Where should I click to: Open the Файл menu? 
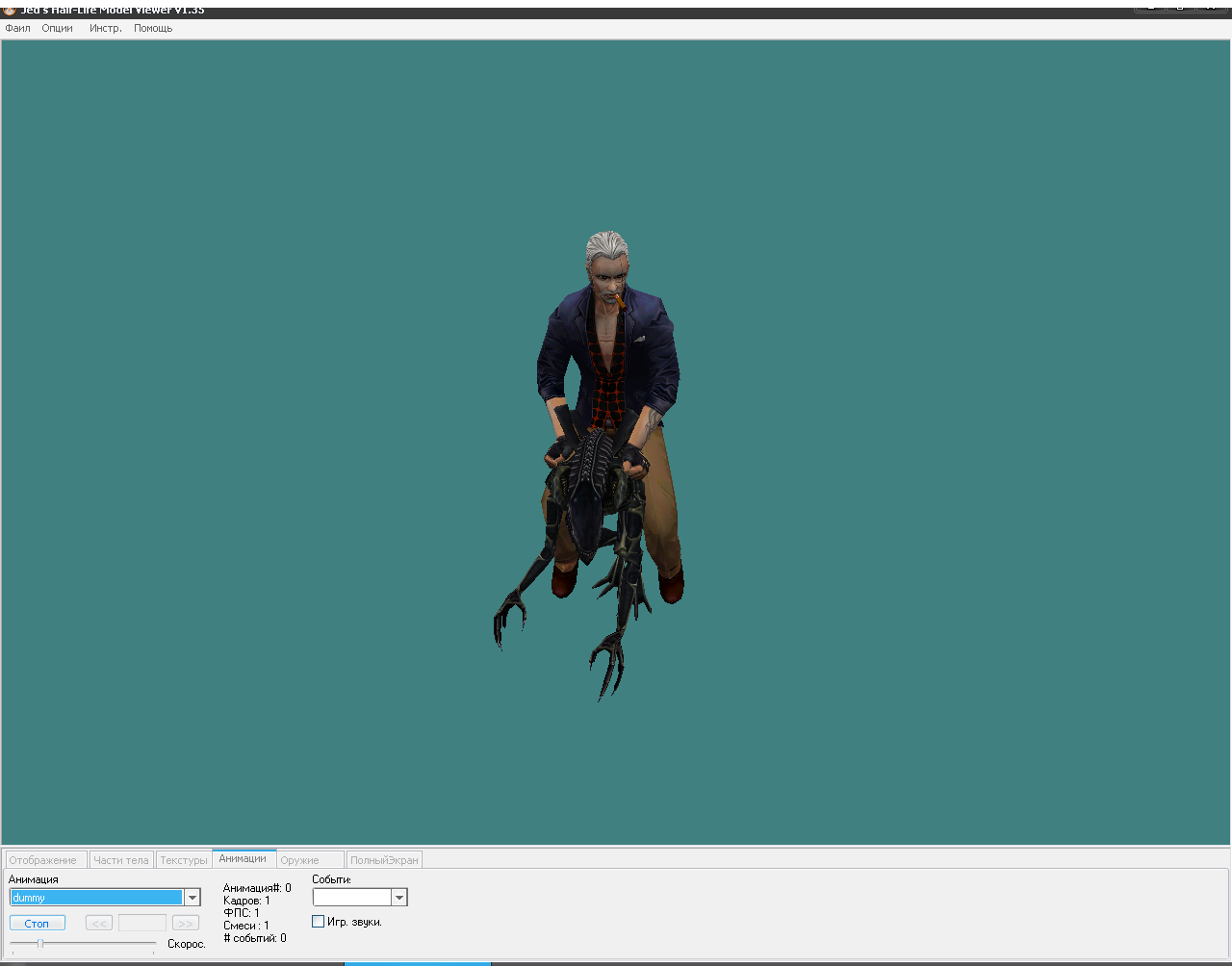[17, 28]
